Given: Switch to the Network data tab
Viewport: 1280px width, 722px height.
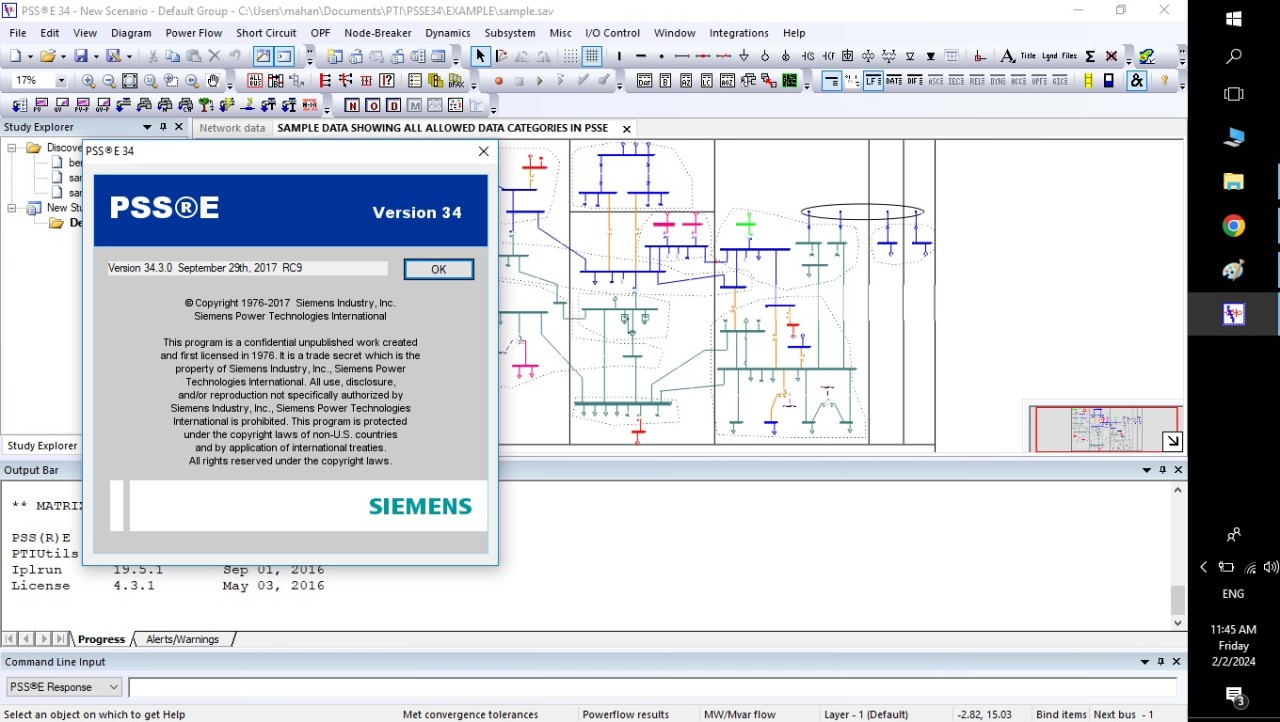Looking at the screenshot, I should [x=232, y=128].
